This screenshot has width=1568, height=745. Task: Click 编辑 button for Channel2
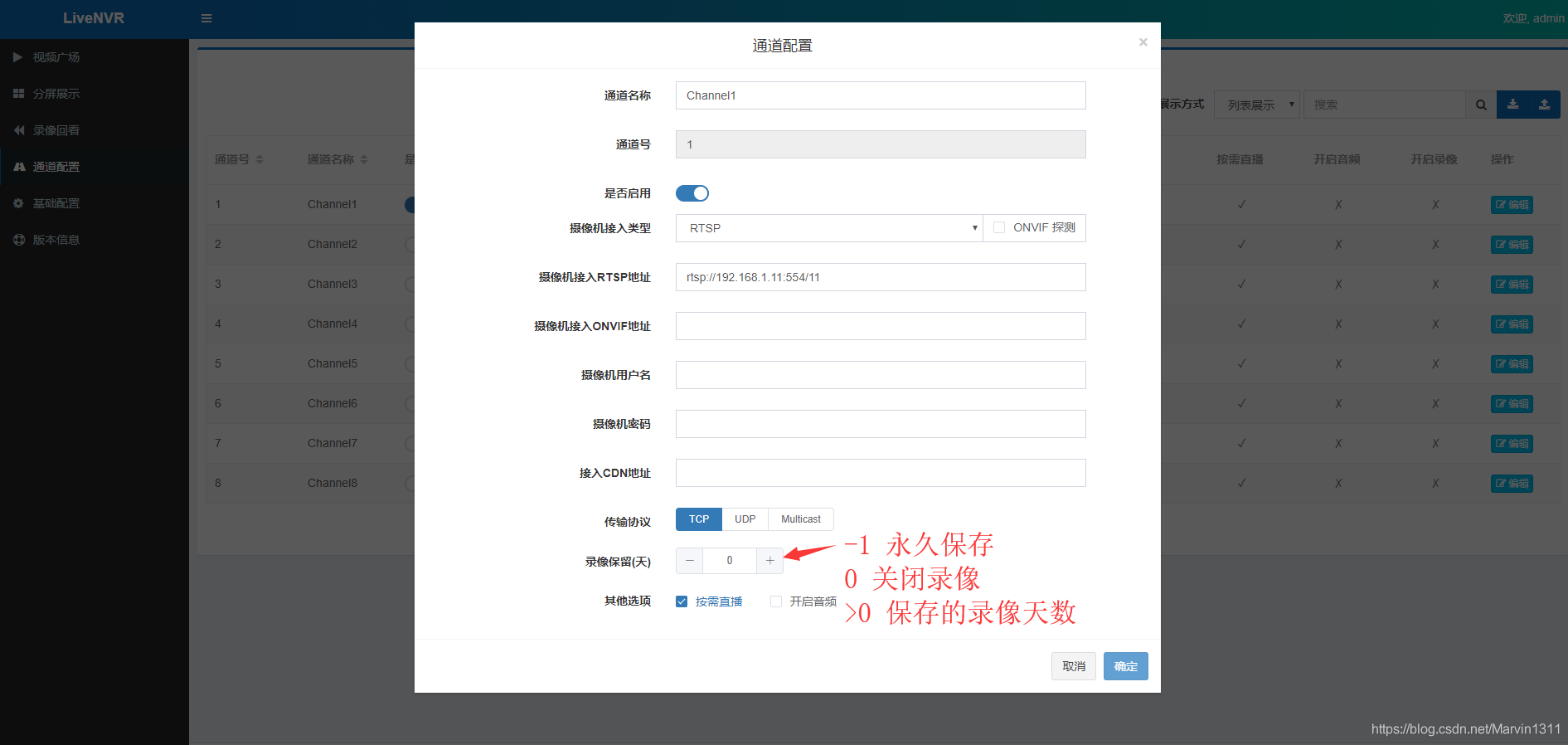tap(1512, 245)
